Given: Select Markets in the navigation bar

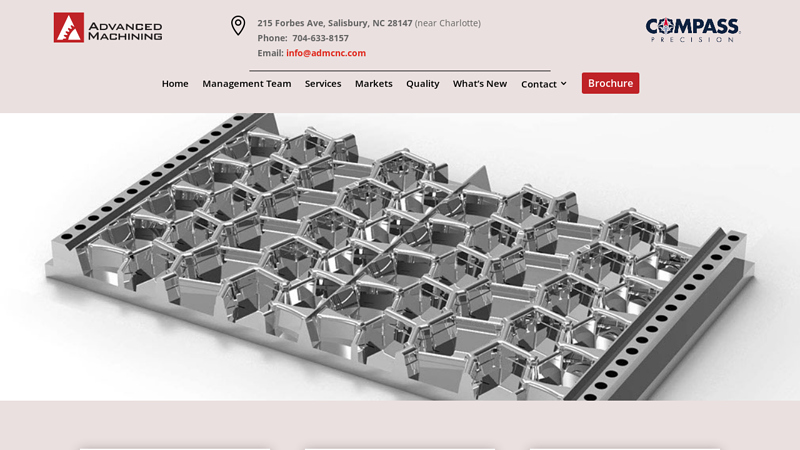Looking at the screenshot, I should click(374, 84).
